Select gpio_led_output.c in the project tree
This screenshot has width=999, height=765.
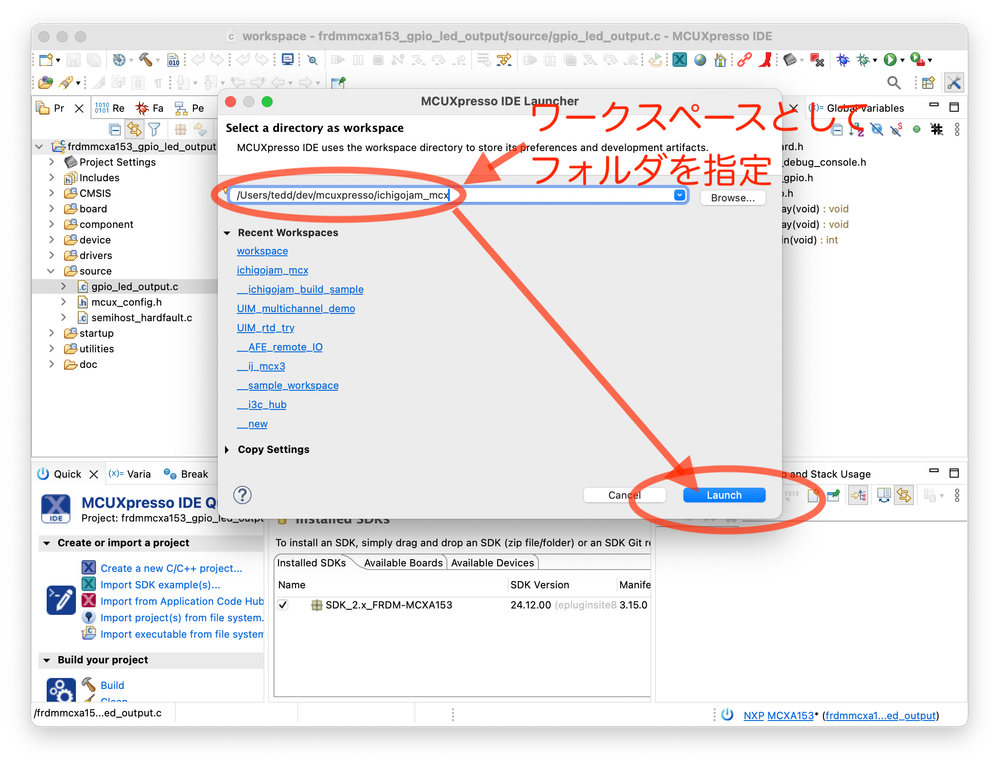click(x=134, y=287)
